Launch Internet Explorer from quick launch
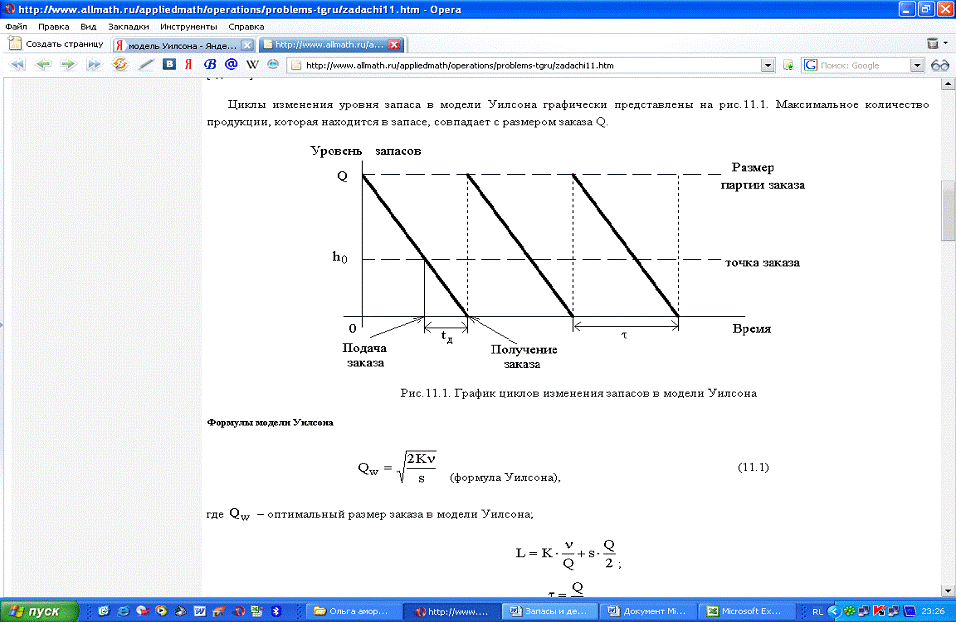 (123, 611)
